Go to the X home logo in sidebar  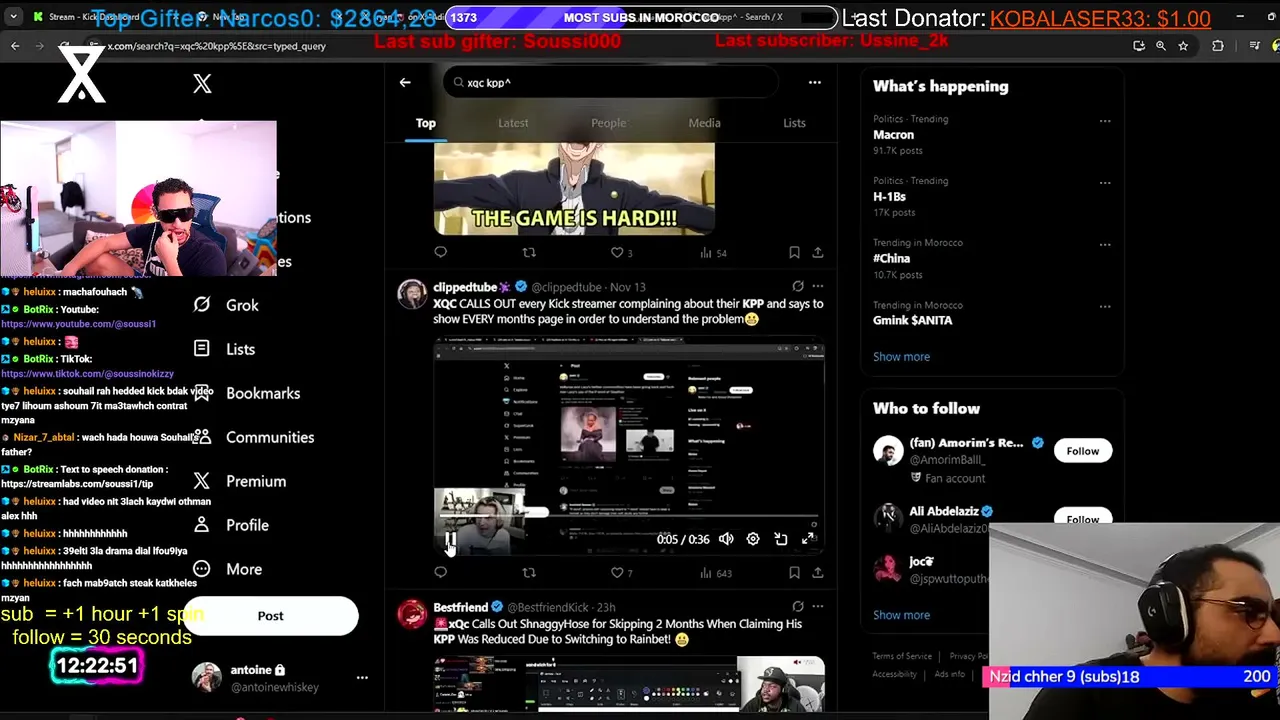(202, 84)
